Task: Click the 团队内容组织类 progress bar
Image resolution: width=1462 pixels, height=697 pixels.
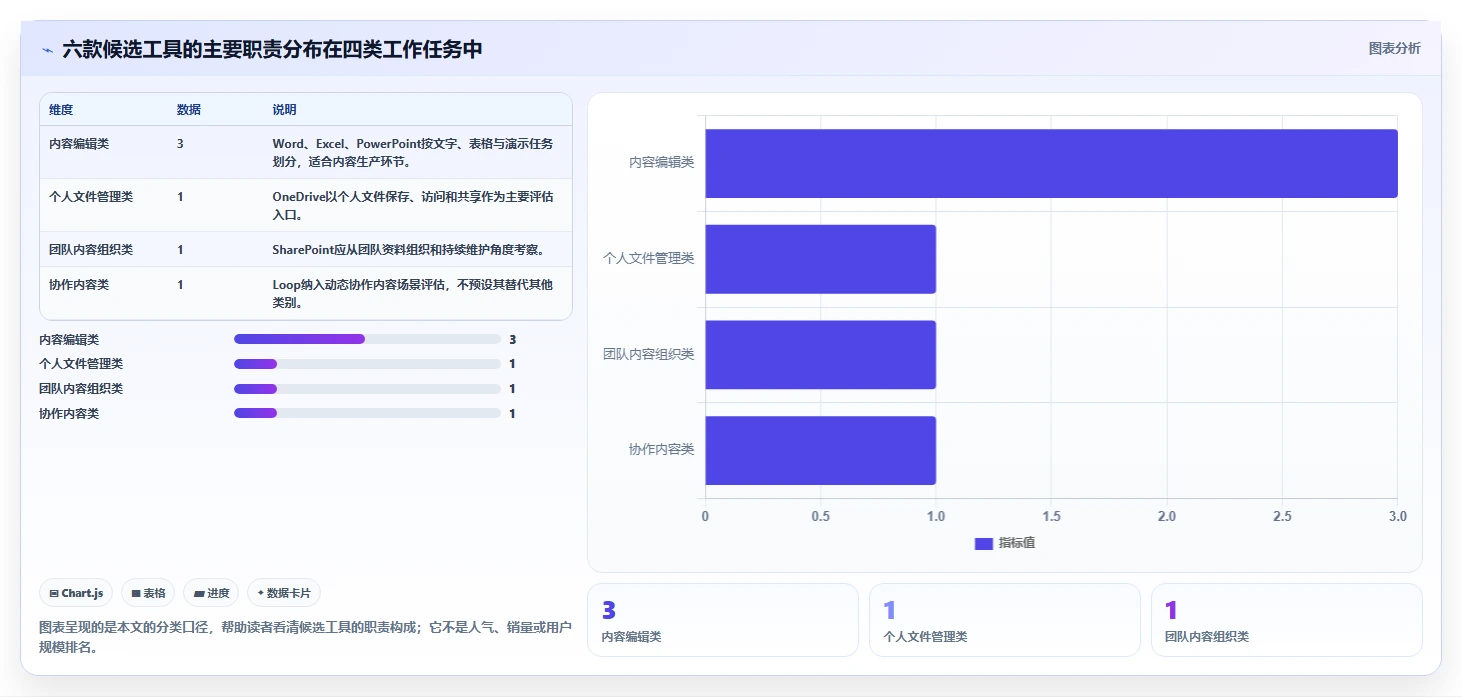Action: [x=367, y=389]
